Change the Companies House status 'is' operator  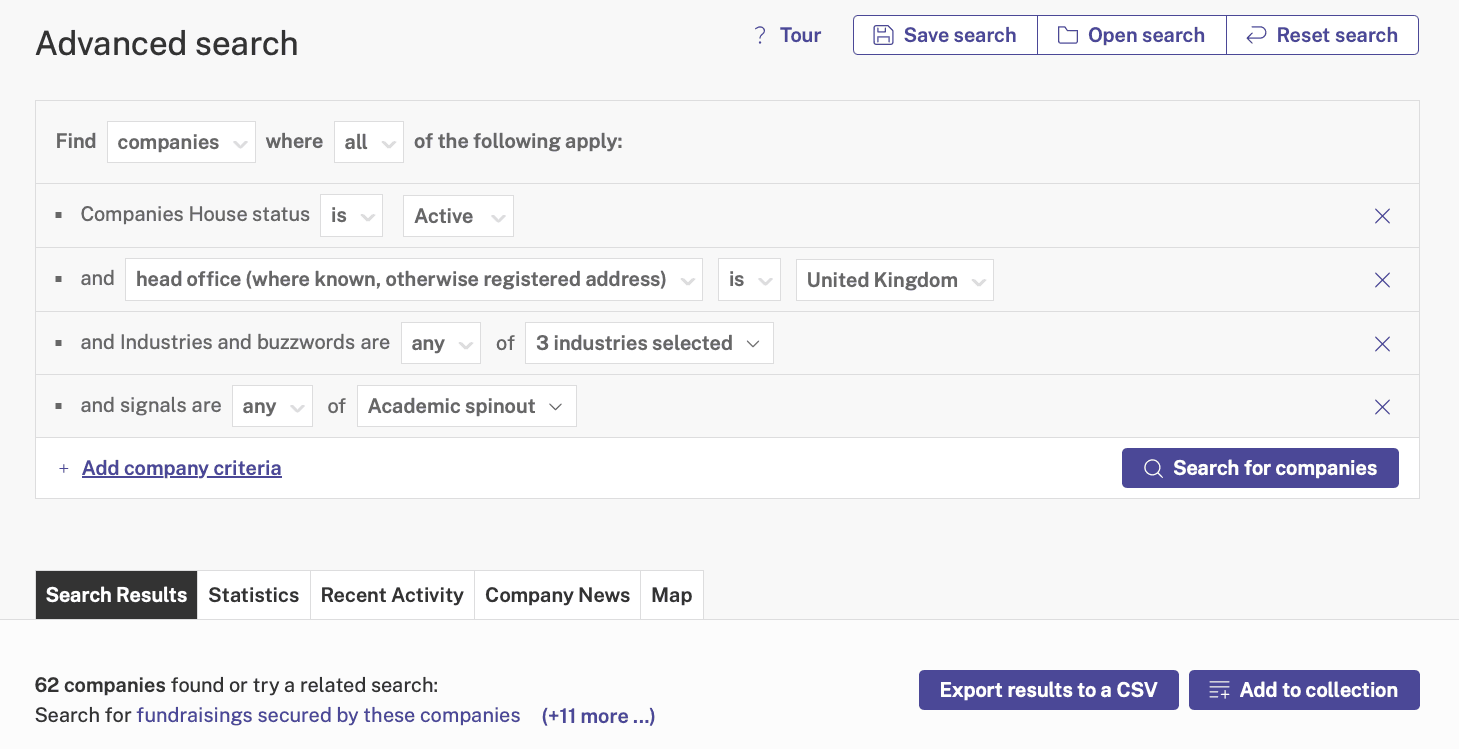pyautogui.click(x=351, y=216)
